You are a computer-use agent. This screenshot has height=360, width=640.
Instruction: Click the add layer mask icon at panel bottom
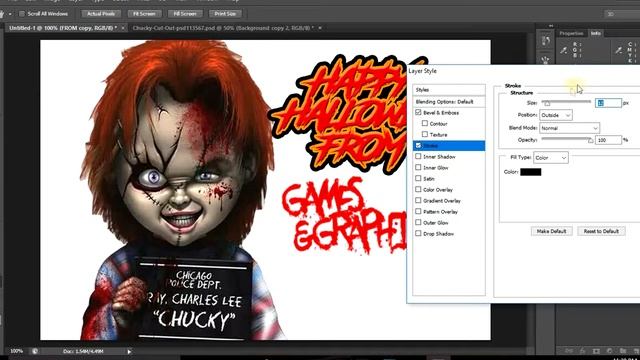pyautogui.click(x=596, y=351)
